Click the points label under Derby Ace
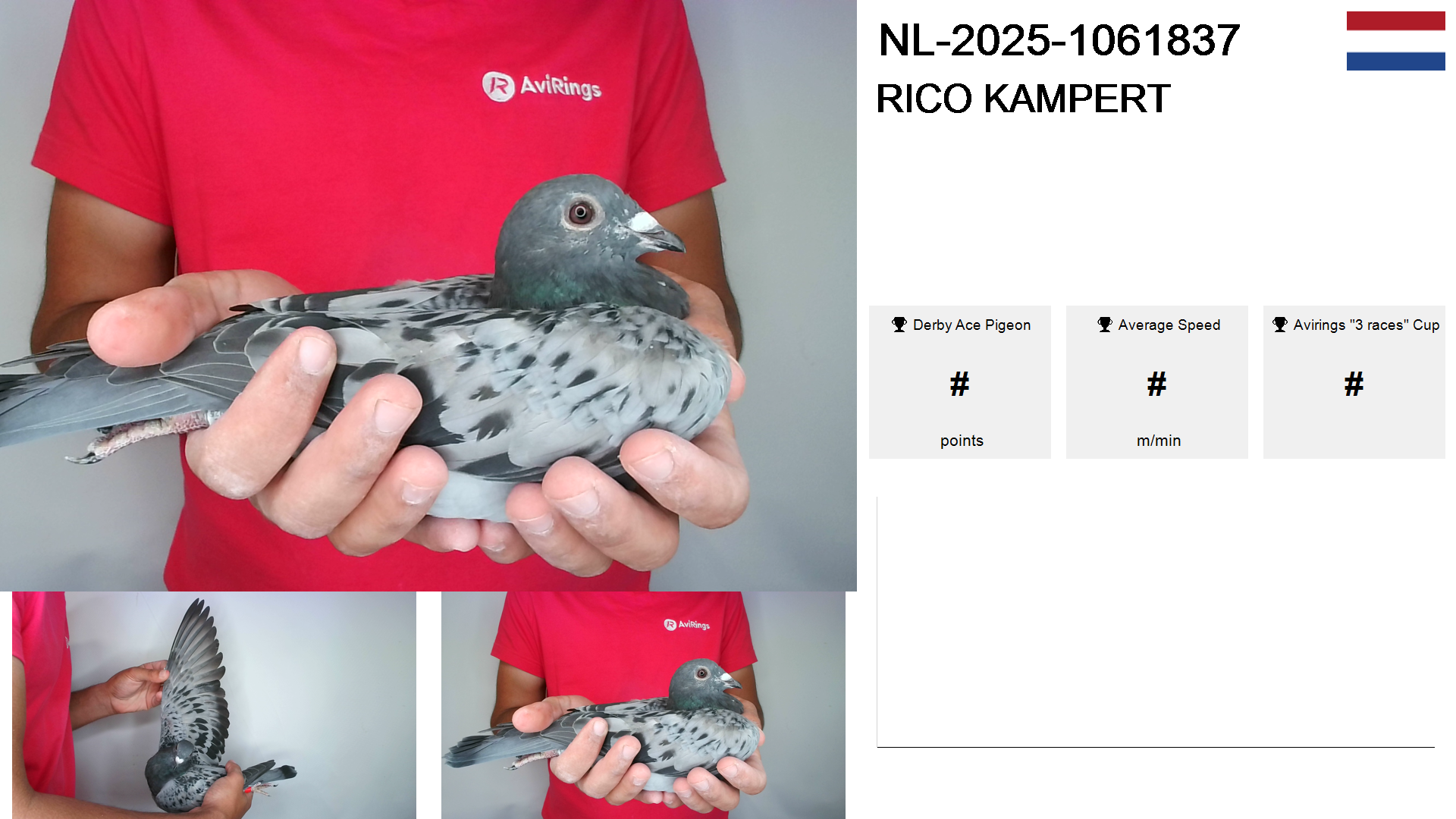This screenshot has height=819, width=1456. (x=962, y=441)
